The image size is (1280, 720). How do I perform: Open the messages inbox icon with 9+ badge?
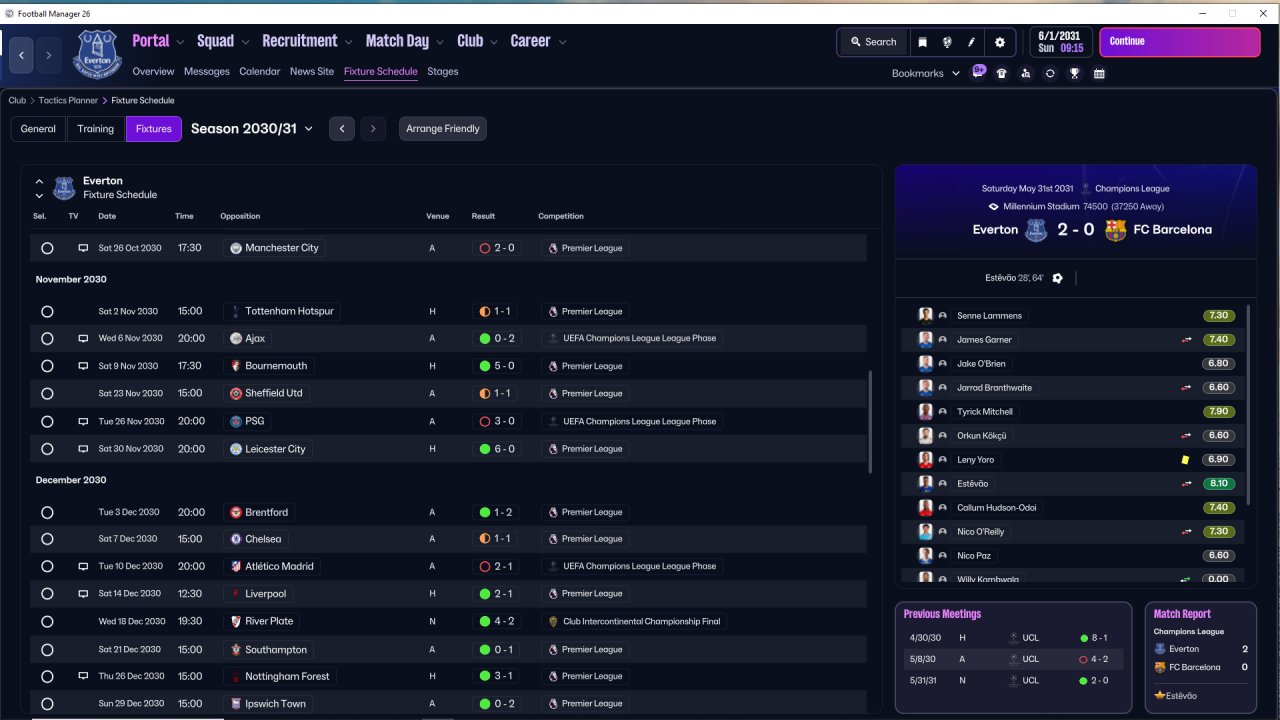[979, 72]
